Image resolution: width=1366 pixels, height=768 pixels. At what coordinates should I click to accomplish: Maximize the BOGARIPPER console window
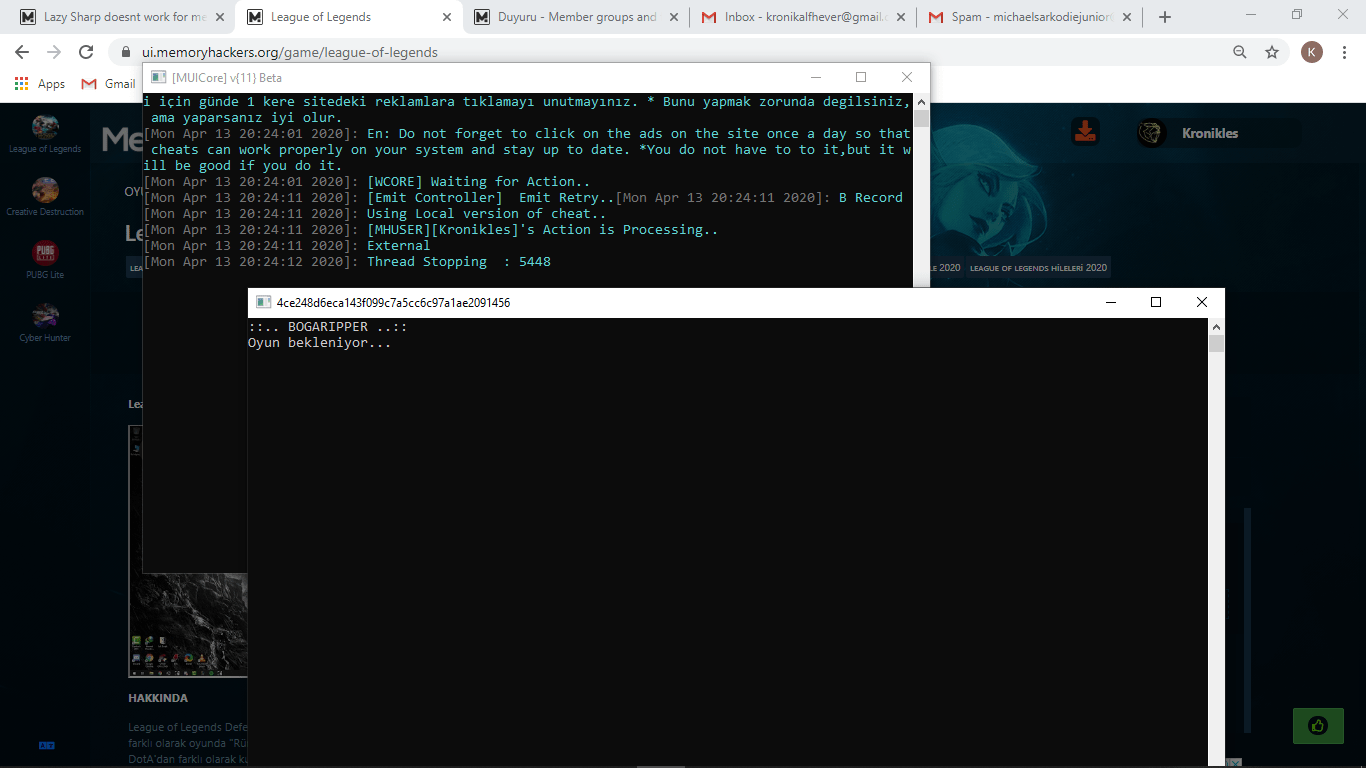[x=1156, y=302]
